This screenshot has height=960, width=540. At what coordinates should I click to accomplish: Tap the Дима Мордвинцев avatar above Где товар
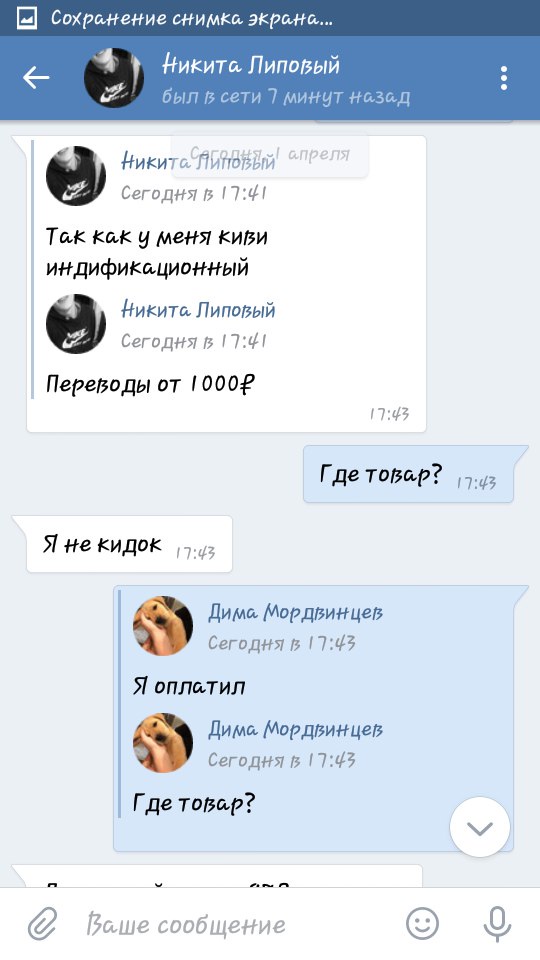click(163, 743)
